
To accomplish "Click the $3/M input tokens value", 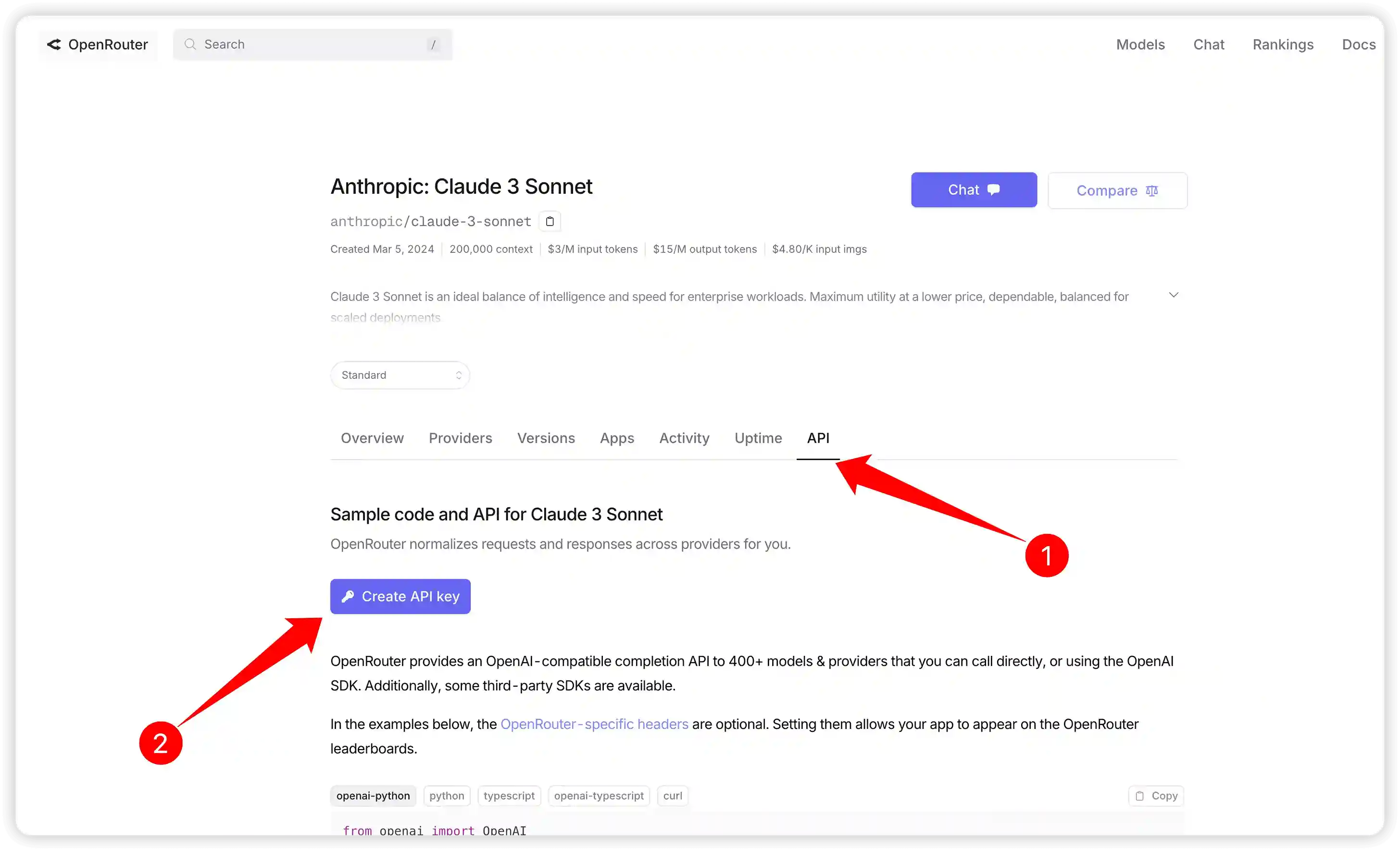I will 593,249.
